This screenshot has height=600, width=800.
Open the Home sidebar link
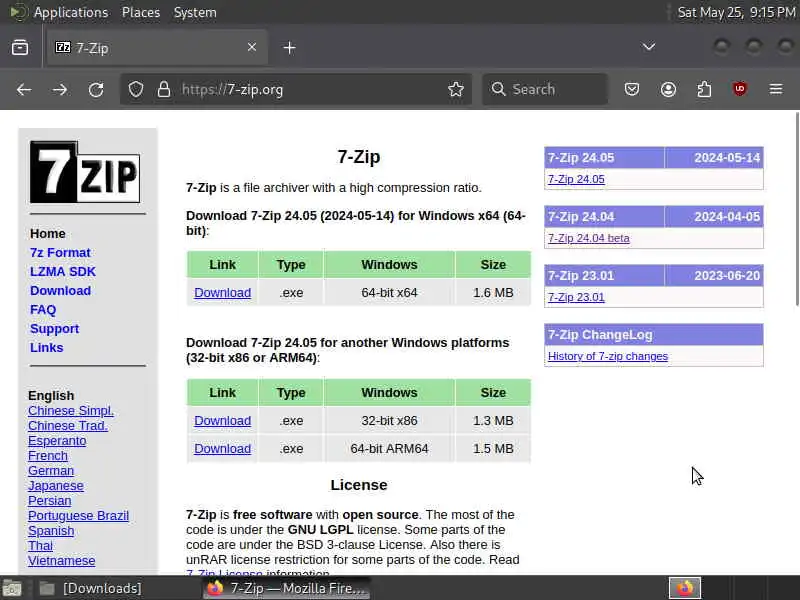[x=47, y=234]
